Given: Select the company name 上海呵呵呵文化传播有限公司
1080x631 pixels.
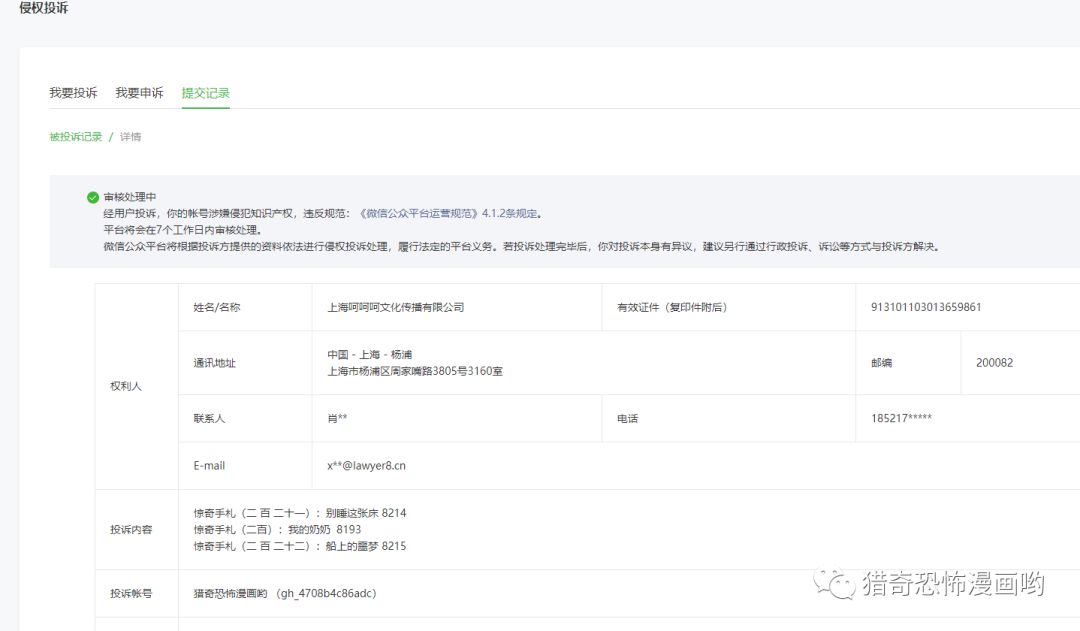Looking at the screenshot, I should click(x=395, y=307).
